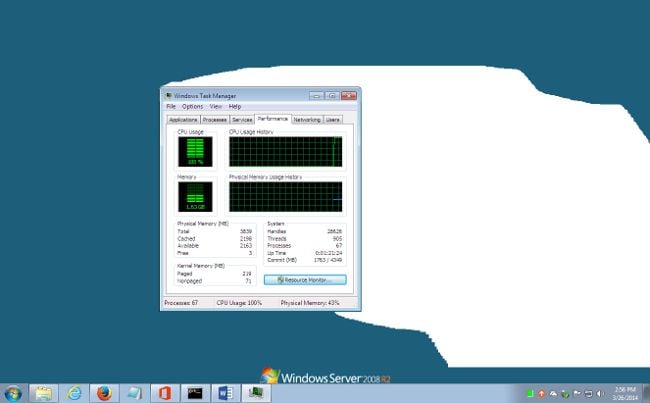Viewport: 650px width, 403px height.
Task: Close the Task Manager window
Action: coord(349,95)
